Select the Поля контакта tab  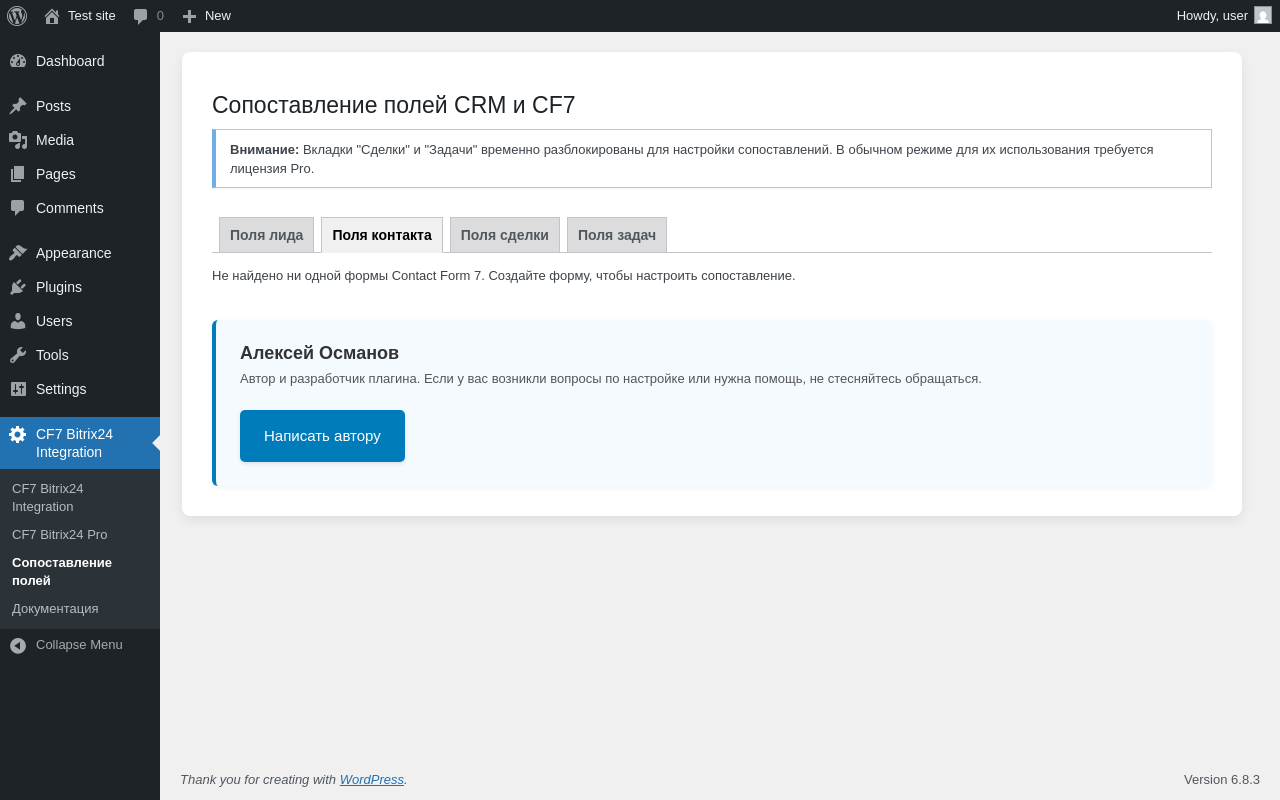tap(382, 235)
